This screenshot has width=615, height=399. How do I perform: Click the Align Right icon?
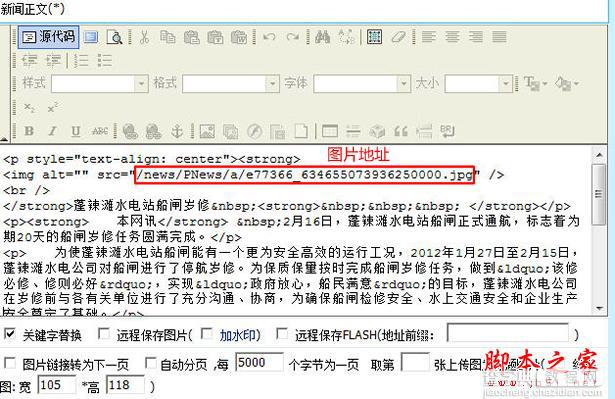click(x=475, y=37)
